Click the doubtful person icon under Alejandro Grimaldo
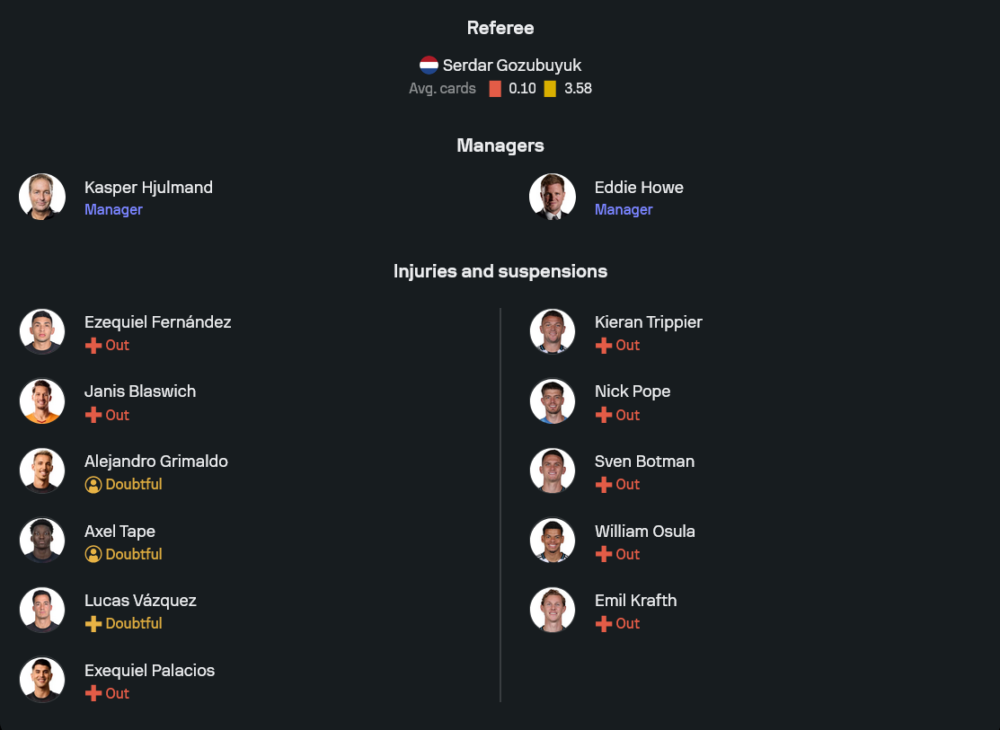This screenshot has width=1000, height=730. click(x=93, y=485)
